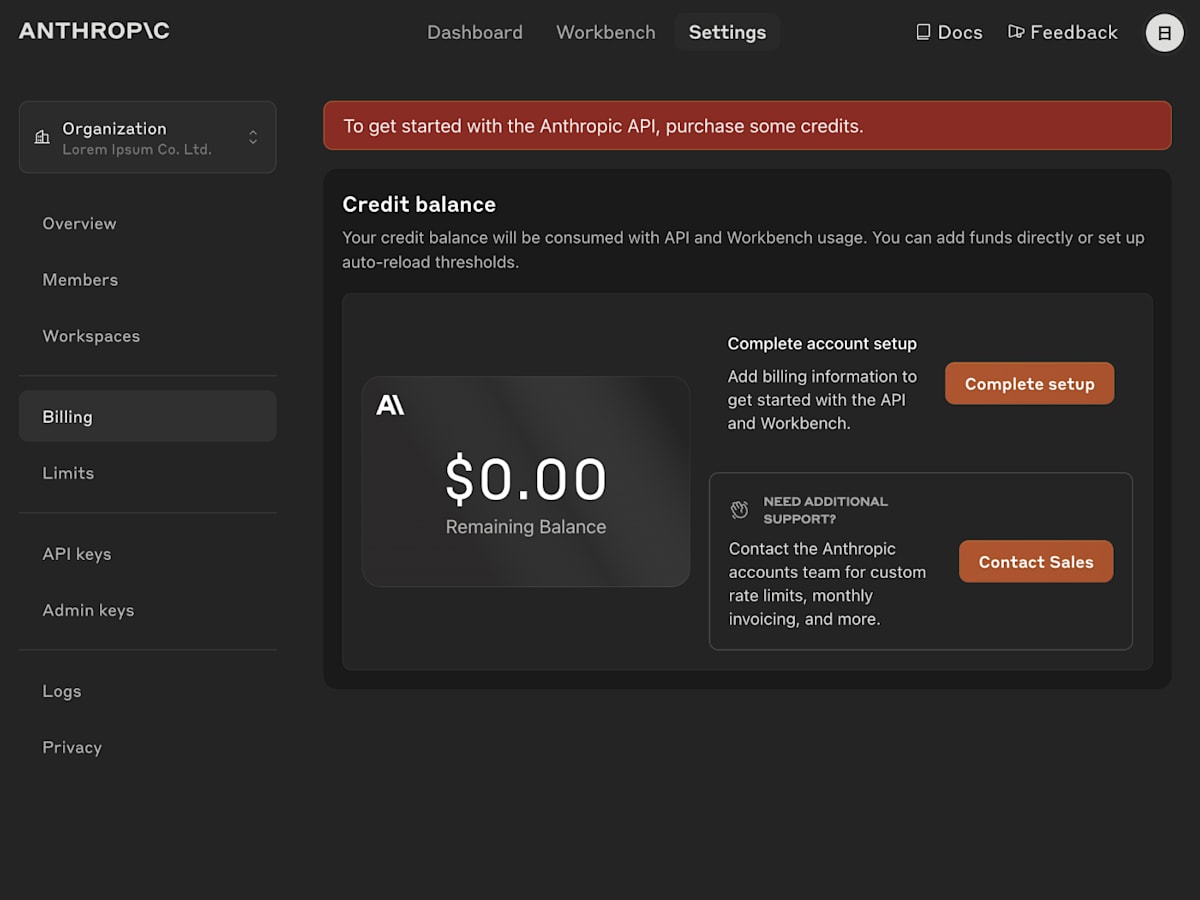Click the 'Add billing information' paragraph
Image resolution: width=1200 pixels, height=900 pixels.
[x=822, y=400]
